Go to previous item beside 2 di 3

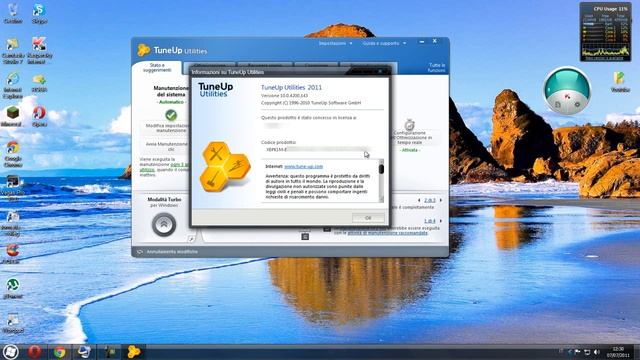click(419, 200)
